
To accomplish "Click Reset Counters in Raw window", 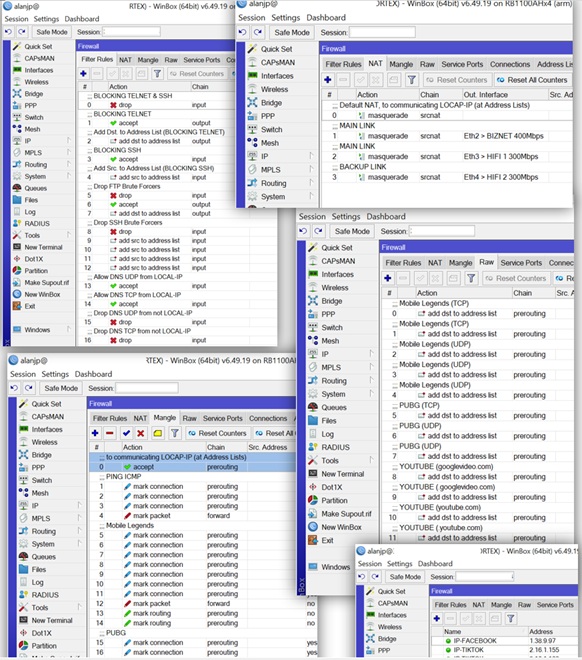I will (516, 278).
